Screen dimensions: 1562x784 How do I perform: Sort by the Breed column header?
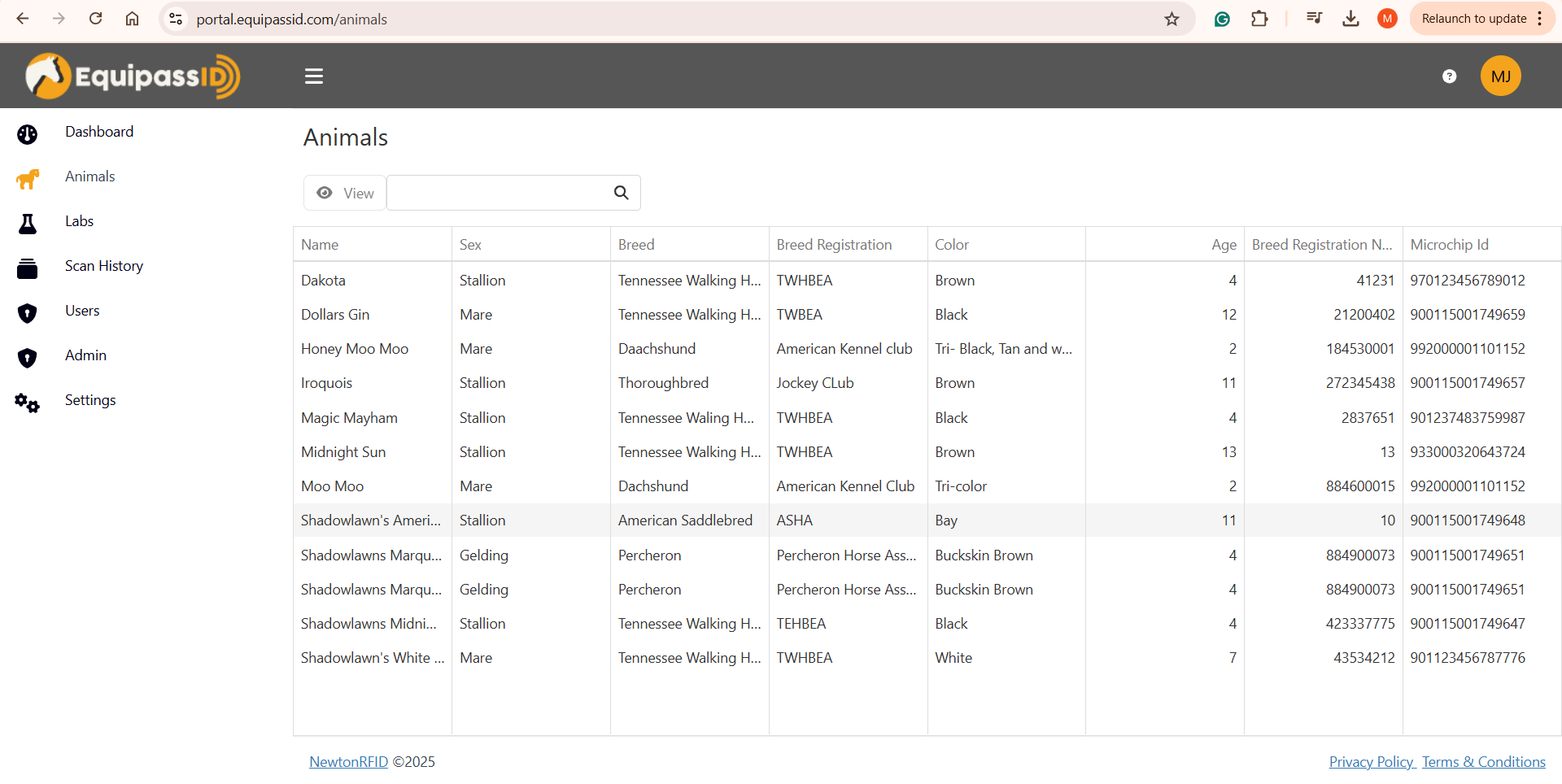690,245
